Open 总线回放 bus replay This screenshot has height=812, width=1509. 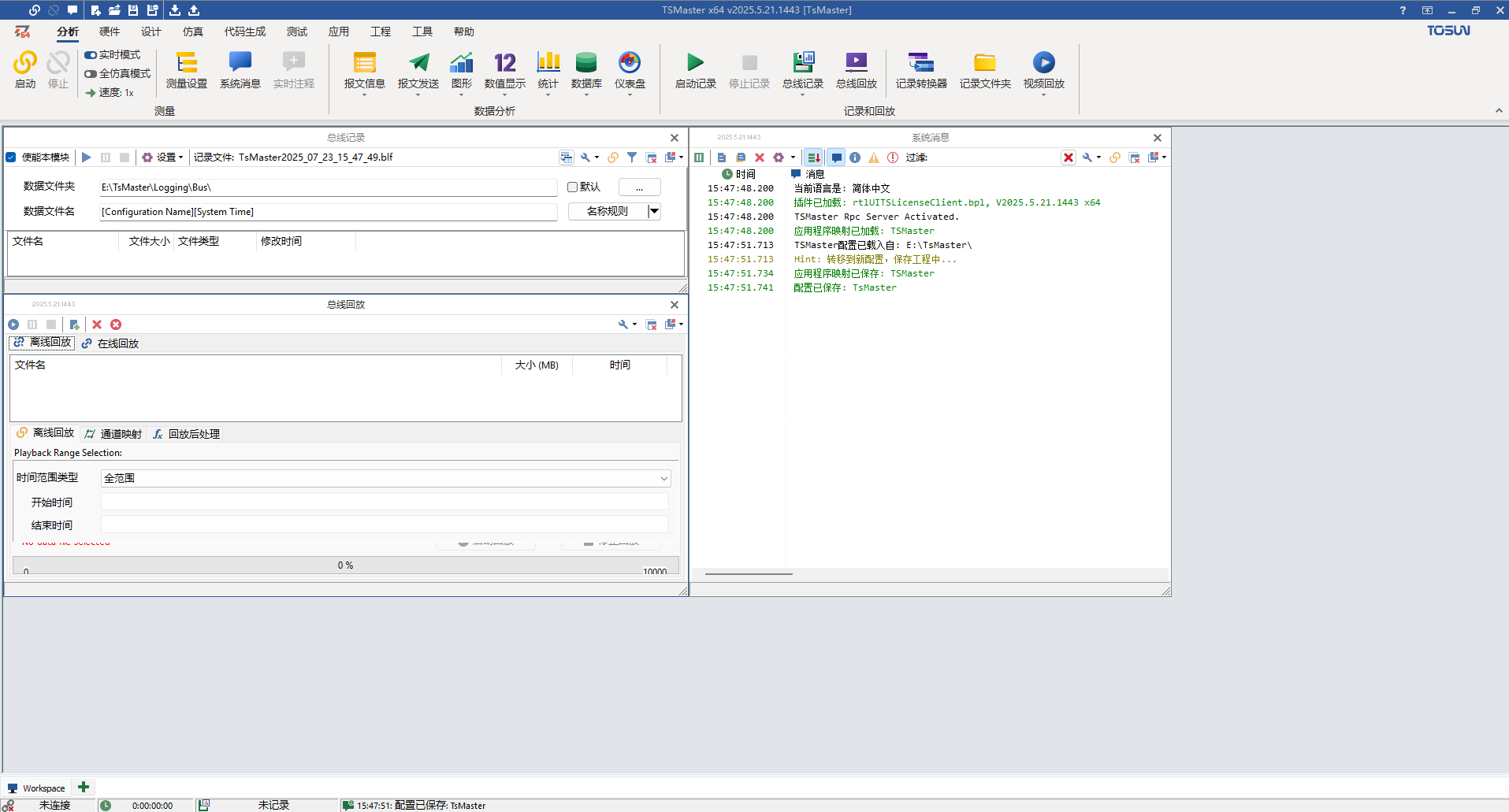click(x=857, y=70)
